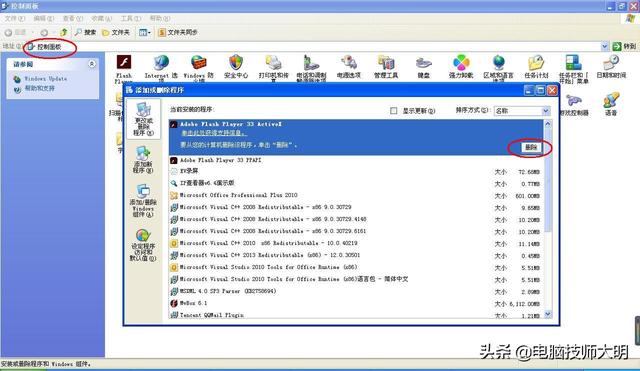
Task: Click the Forward toolbar button
Action: click(44, 32)
